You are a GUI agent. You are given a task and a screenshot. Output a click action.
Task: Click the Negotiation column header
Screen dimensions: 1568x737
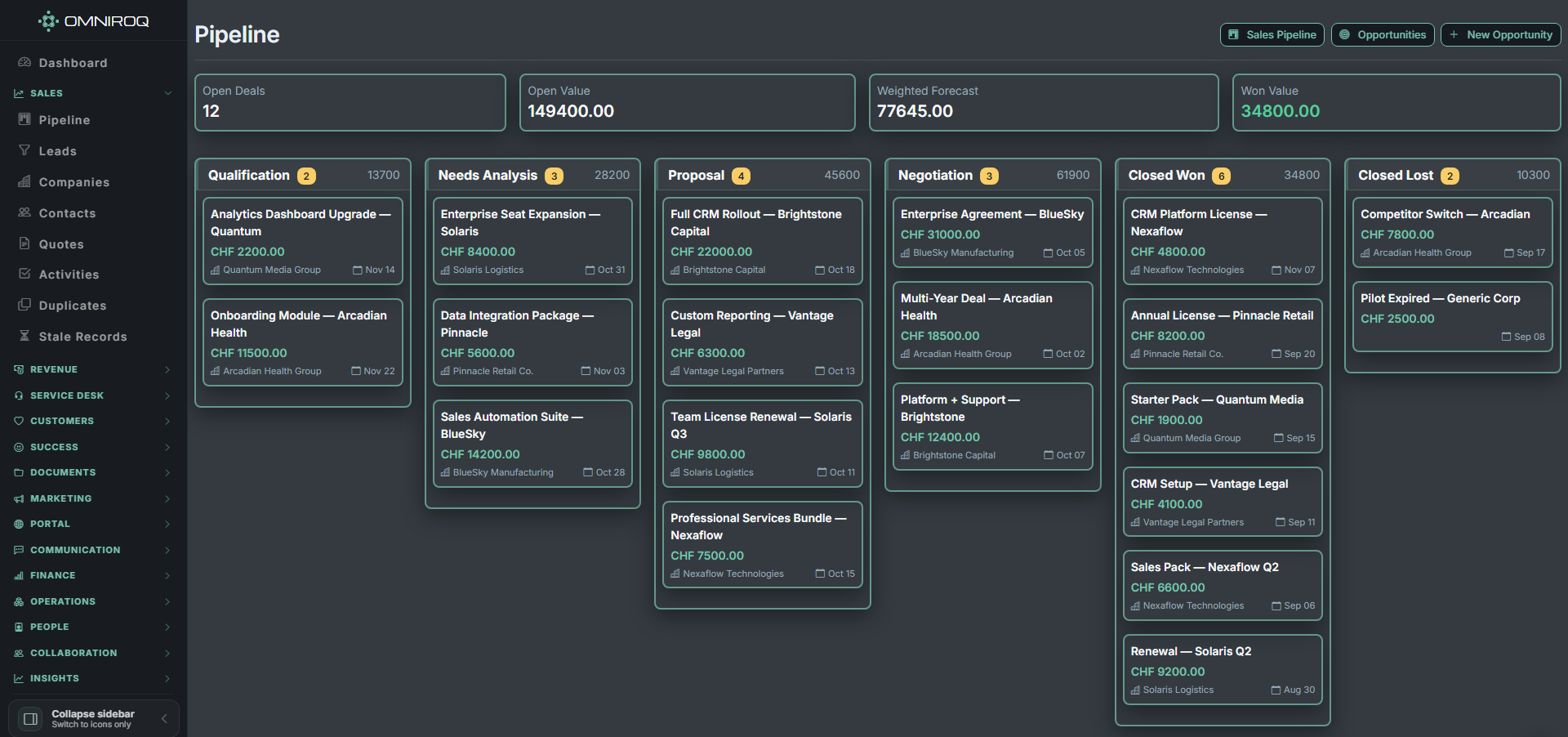[x=993, y=175]
